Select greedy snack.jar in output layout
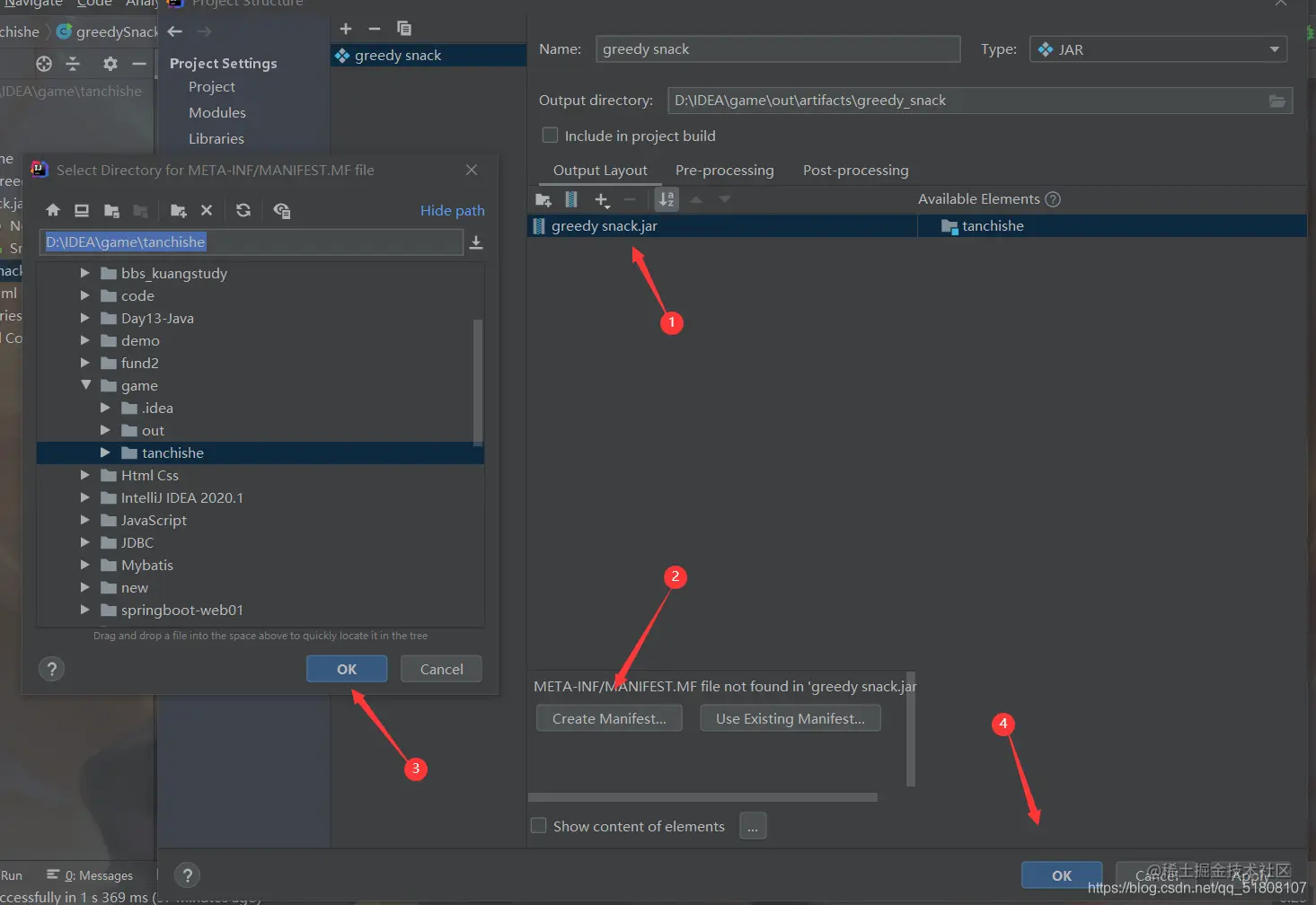The width and height of the screenshot is (1316, 905). pyautogui.click(x=722, y=226)
